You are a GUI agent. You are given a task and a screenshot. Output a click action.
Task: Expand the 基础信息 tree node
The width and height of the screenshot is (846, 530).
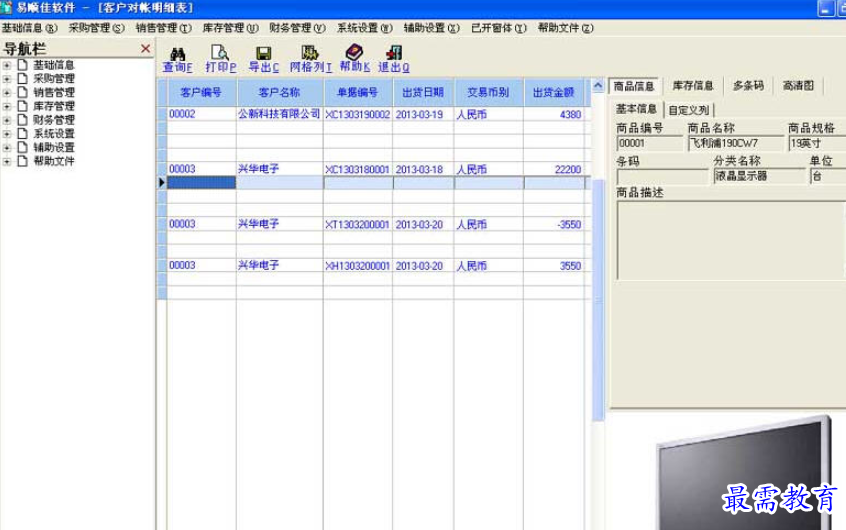pos(6,65)
